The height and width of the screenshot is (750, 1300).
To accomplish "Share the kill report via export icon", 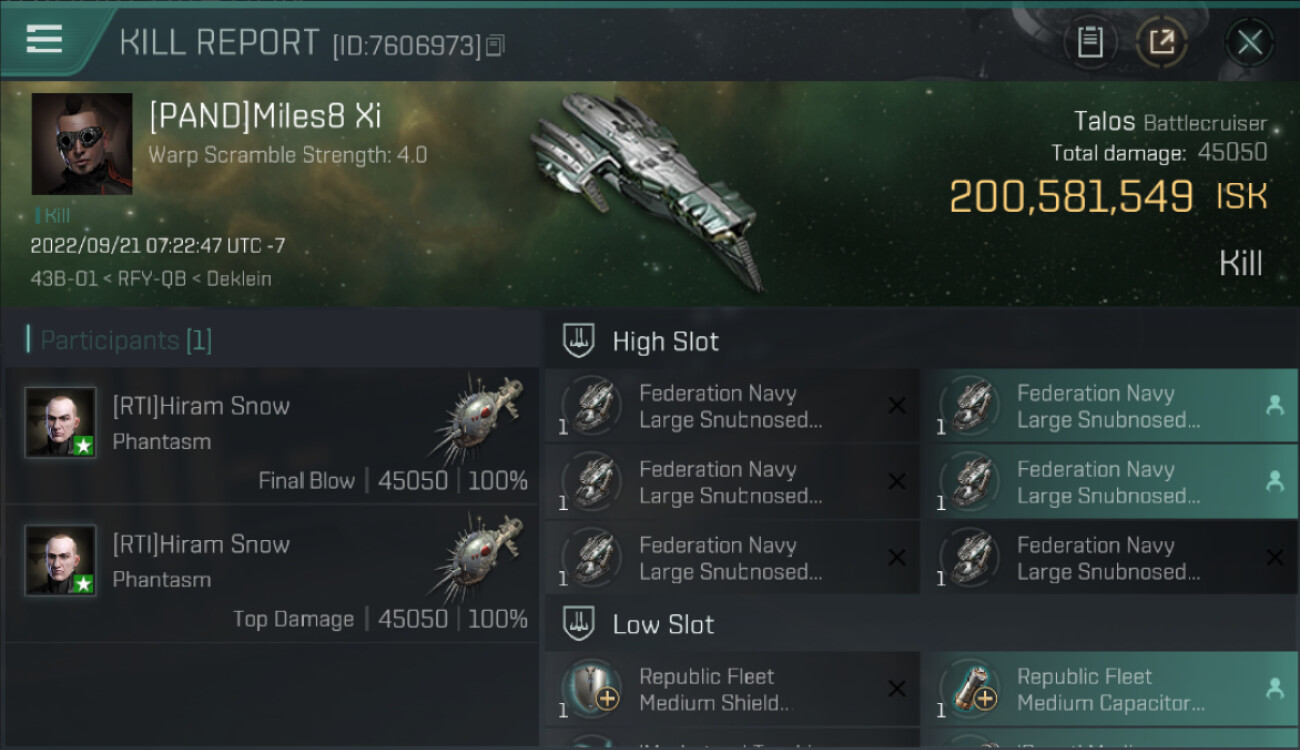I will pos(1161,42).
